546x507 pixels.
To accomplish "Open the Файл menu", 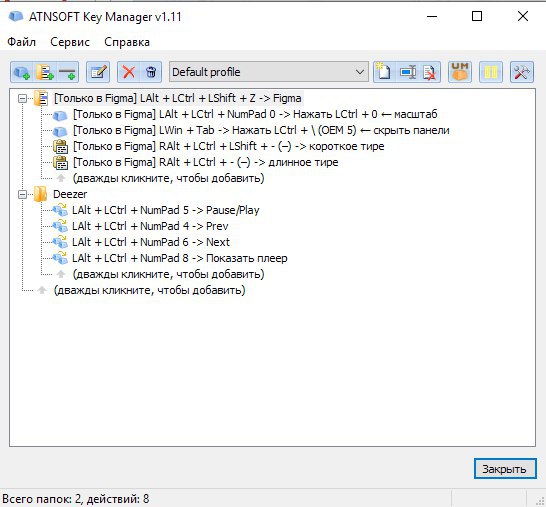I will click(22, 42).
